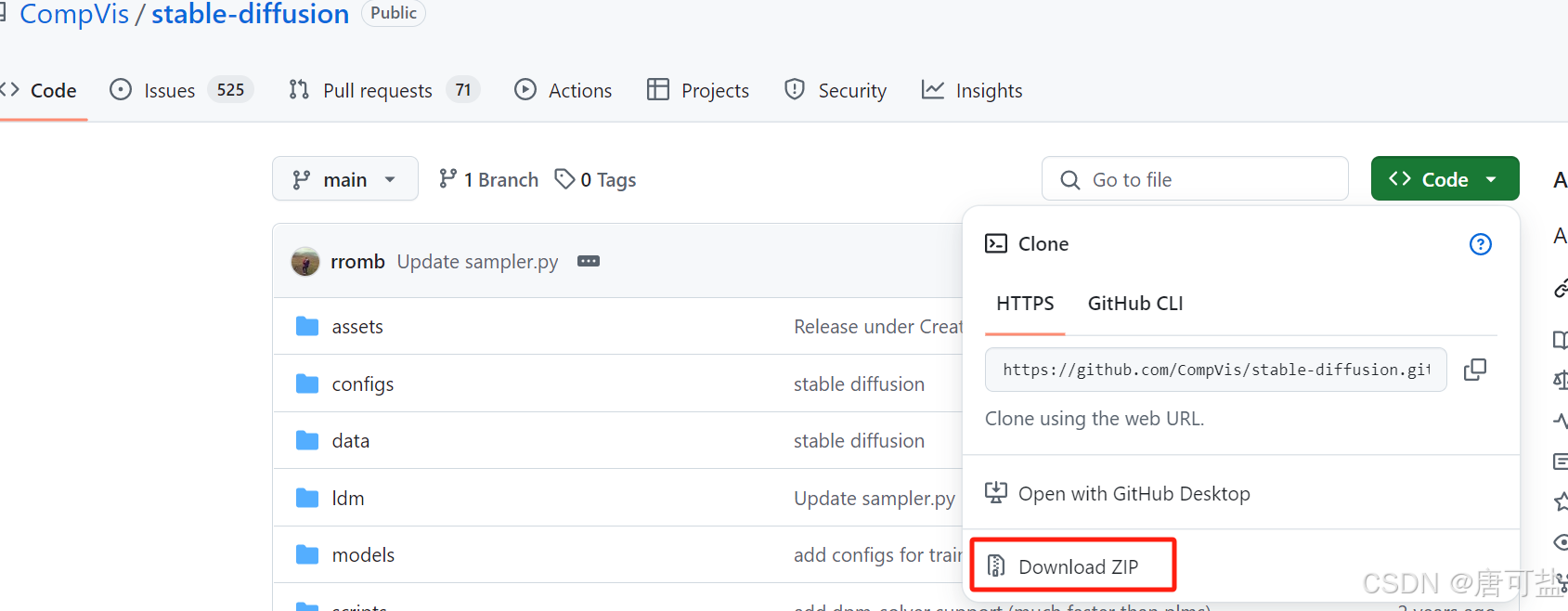Open the stable-diffusion repository link
Image resolution: width=1568 pixels, height=611 pixels.
click(251, 14)
